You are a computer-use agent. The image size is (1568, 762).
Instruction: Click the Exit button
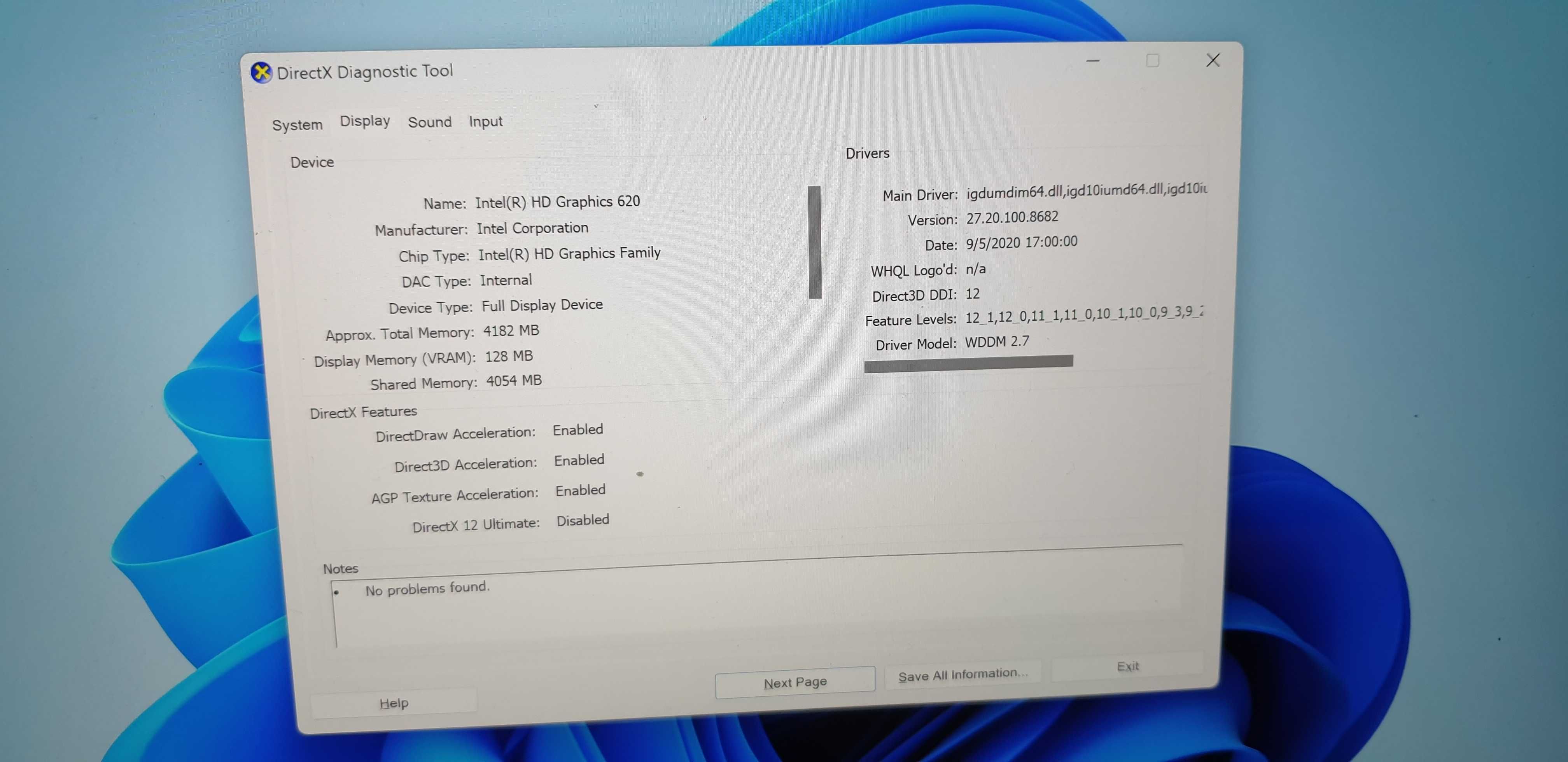(x=1127, y=666)
